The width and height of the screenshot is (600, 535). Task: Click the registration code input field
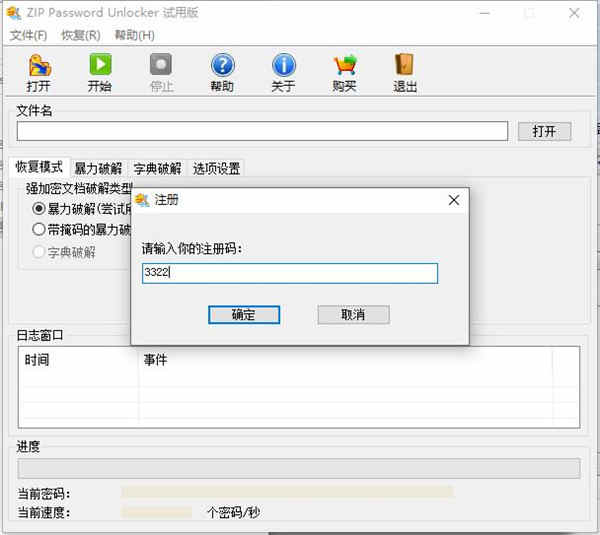pyautogui.click(x=290, y=273)
